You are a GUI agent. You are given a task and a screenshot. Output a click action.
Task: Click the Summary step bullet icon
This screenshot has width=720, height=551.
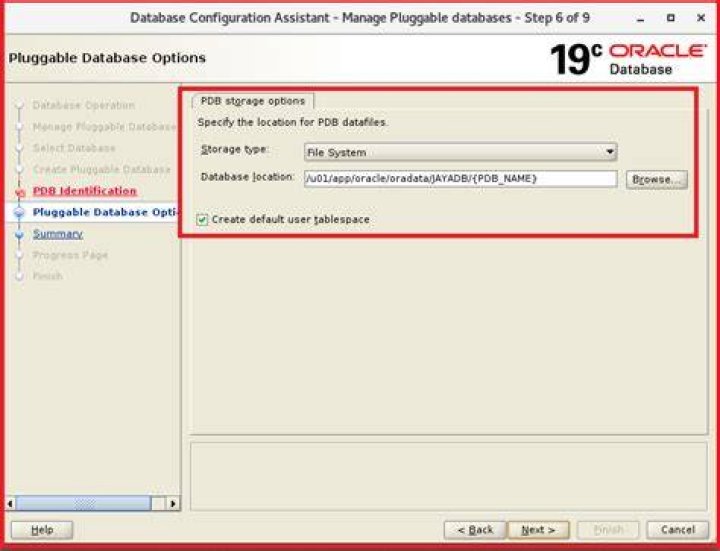pyautogui.click(x=19, y=235)
